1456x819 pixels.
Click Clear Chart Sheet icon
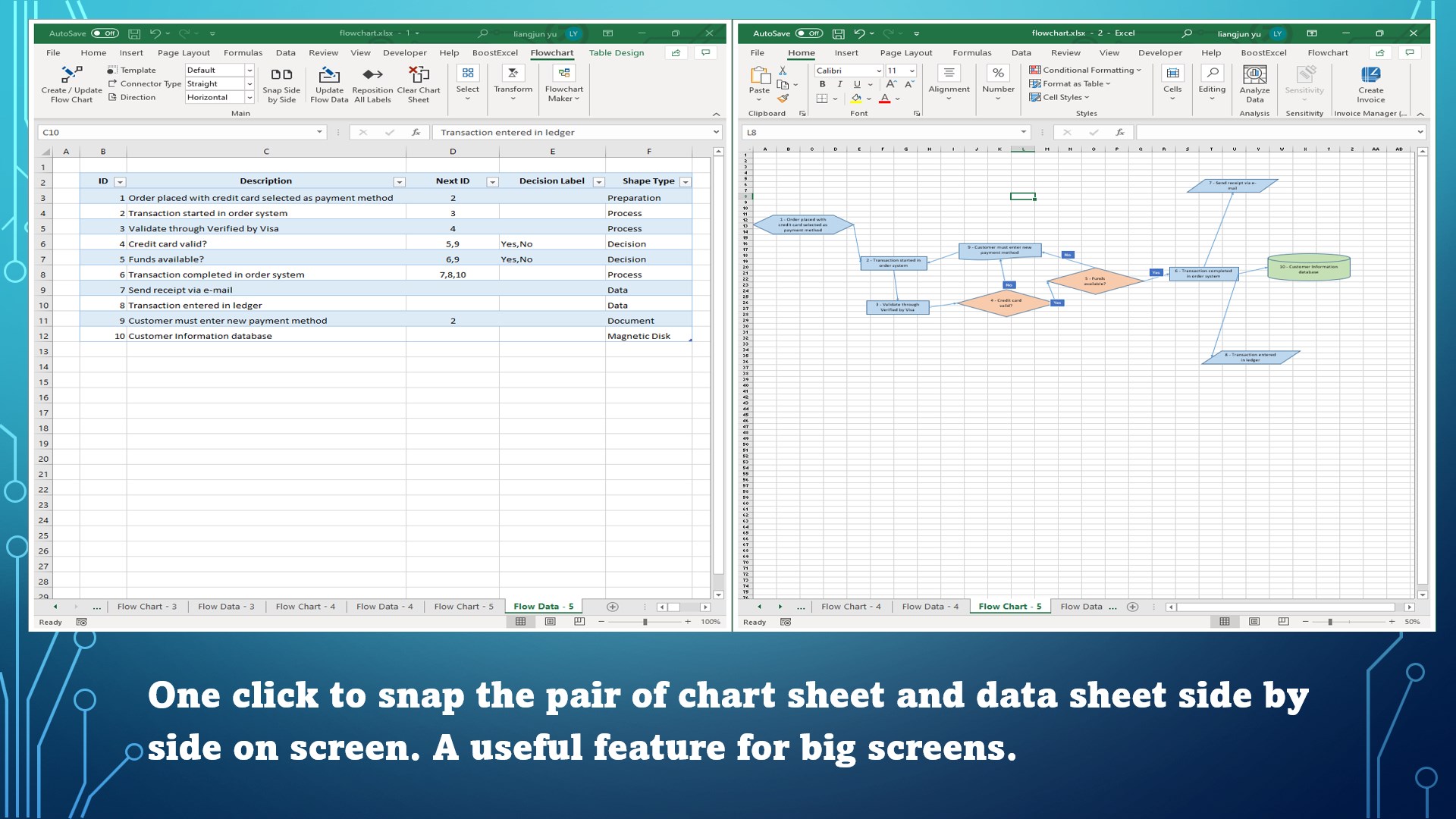[x=419, y=75]
